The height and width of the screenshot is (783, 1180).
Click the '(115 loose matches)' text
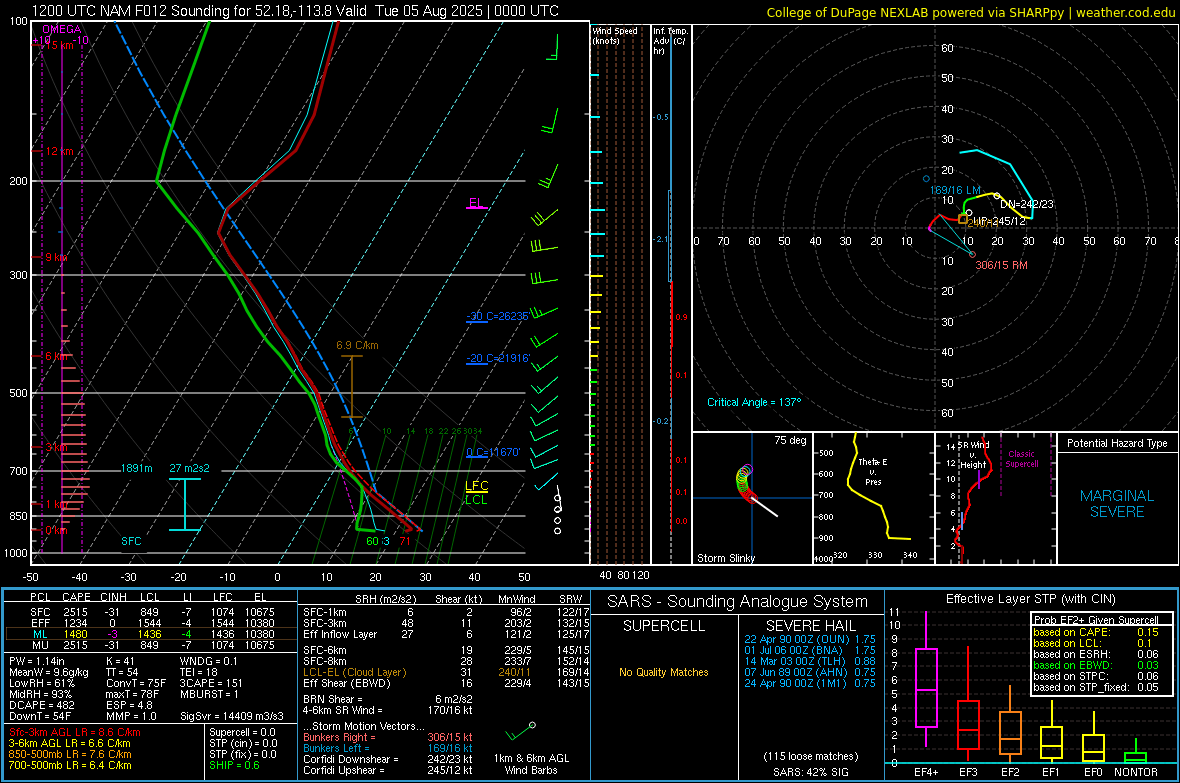coord(810,756)
